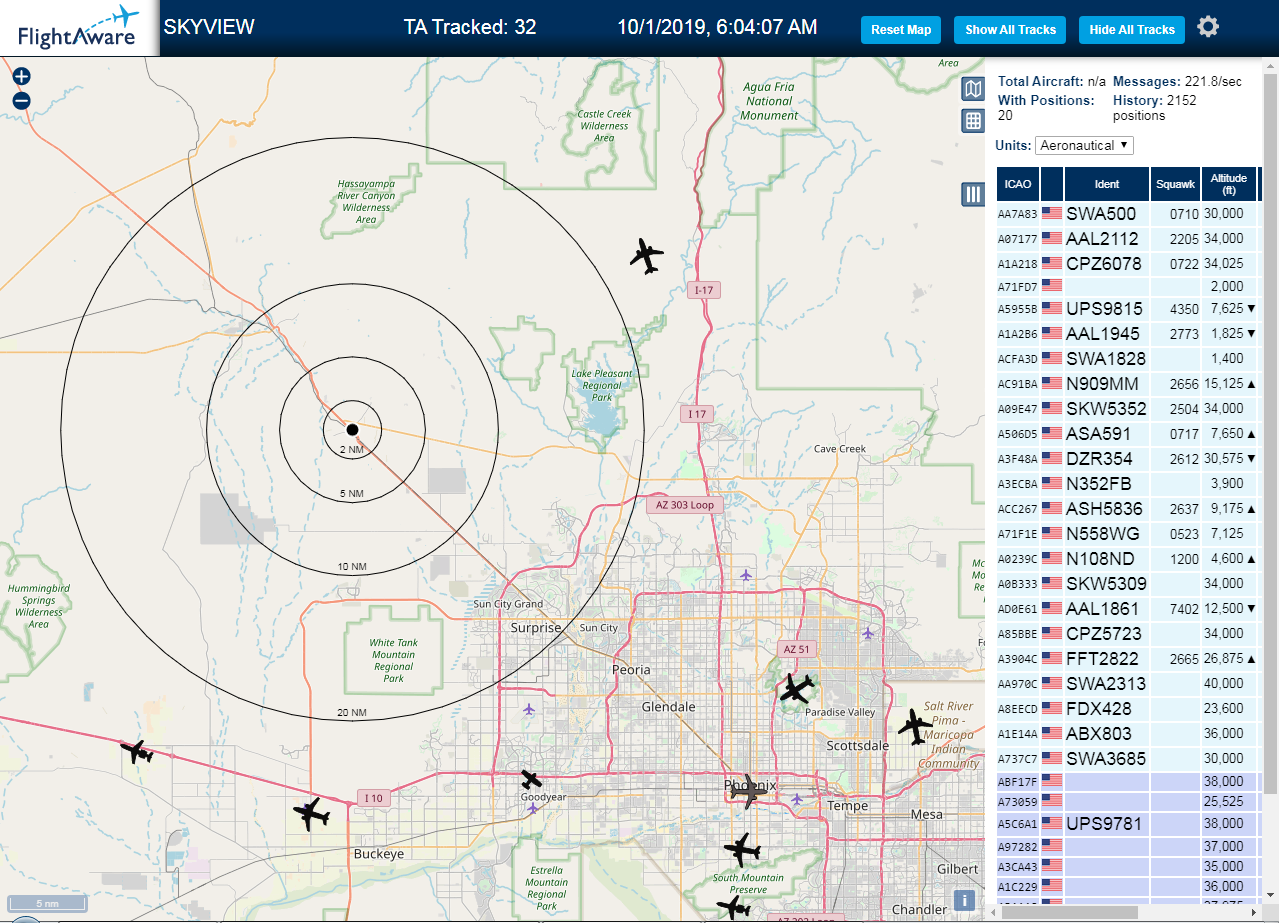Click ICAO code A71FD7
This screenshot has height=923, width=1279.
(x=1017, y=287)
